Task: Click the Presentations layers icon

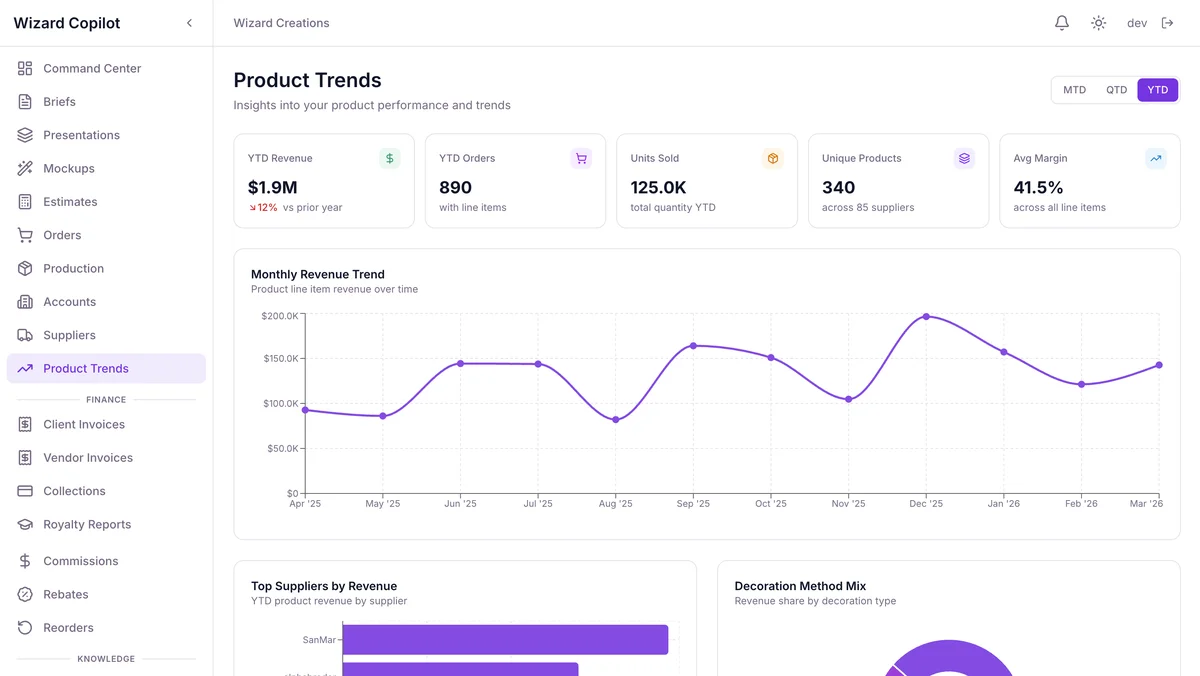Action: [x=25, y=135]
